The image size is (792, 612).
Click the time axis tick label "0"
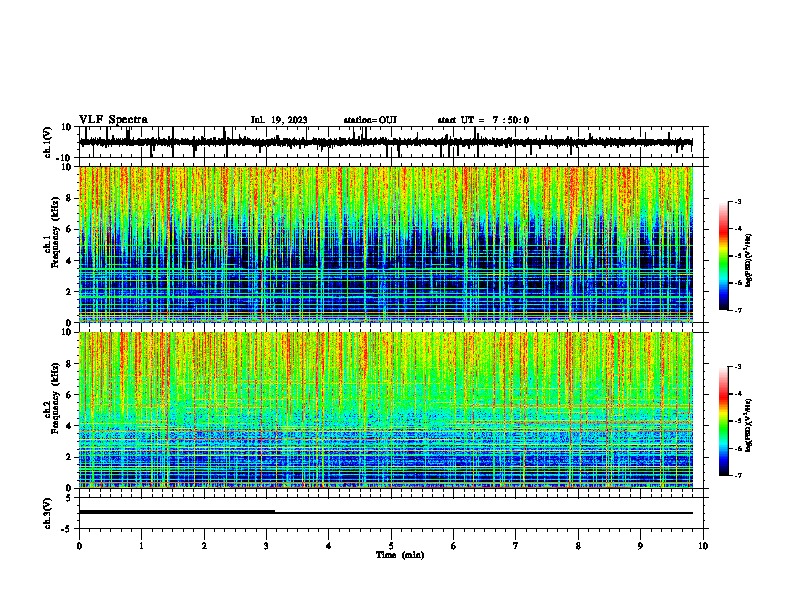[79, 546]
